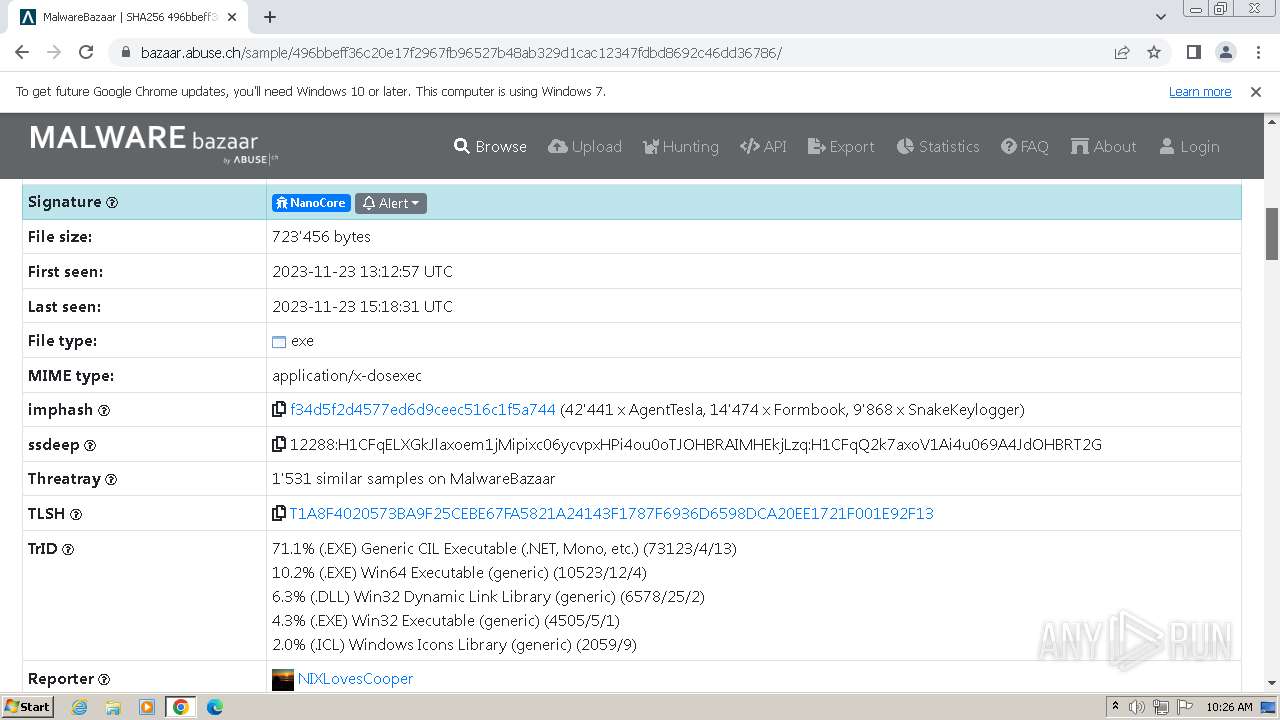Show hidden tray icons arrow
The image size is (1280, 720).
point(1116,707)
